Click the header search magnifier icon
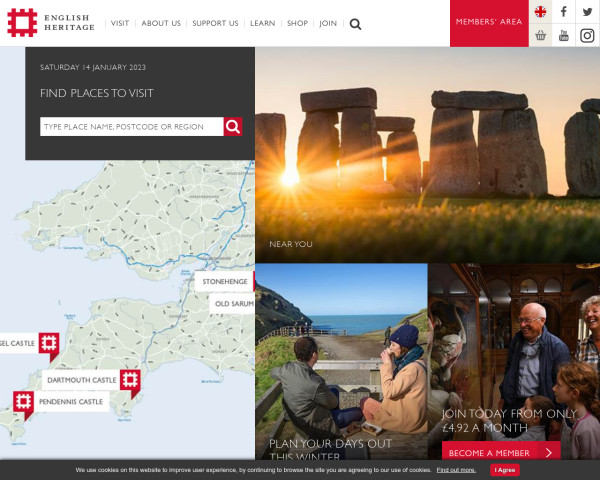This screenshot has height=480, width=600. [x=355, y=24]
